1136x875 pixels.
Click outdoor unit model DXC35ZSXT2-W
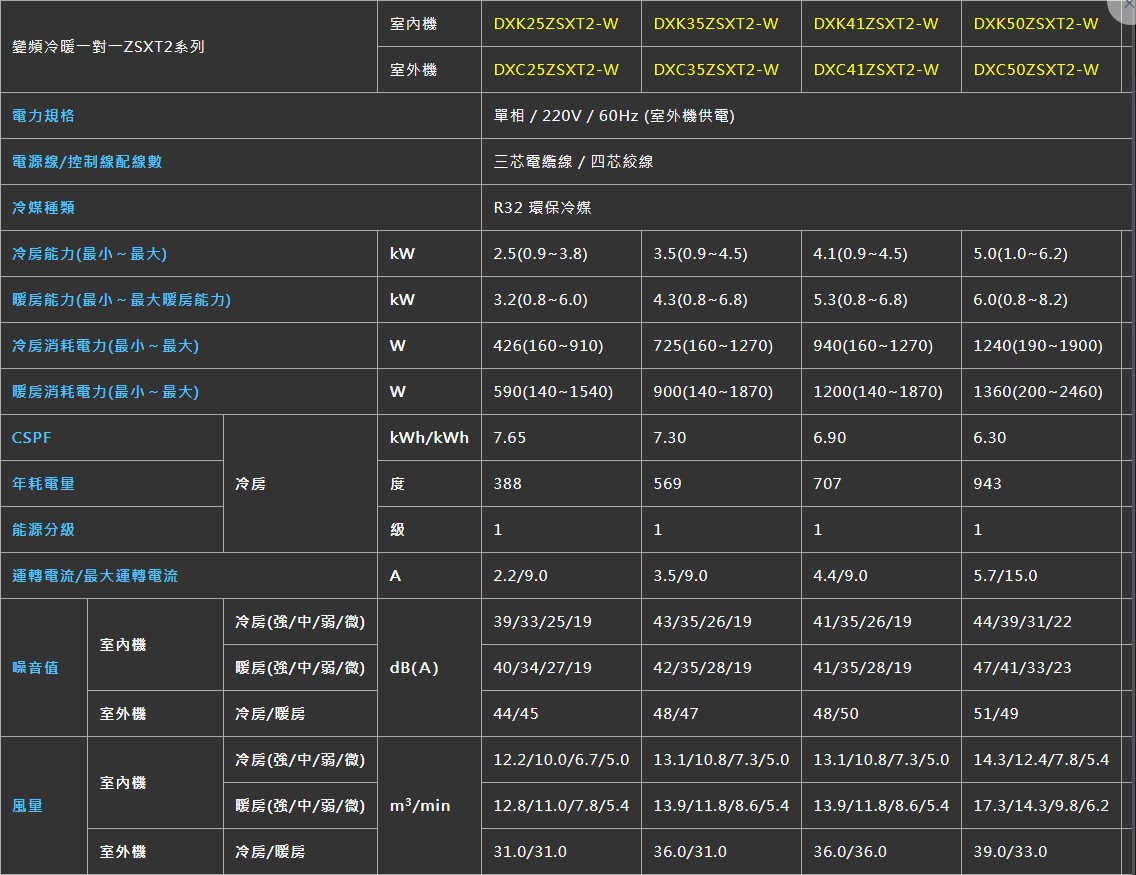coord(716,70)
